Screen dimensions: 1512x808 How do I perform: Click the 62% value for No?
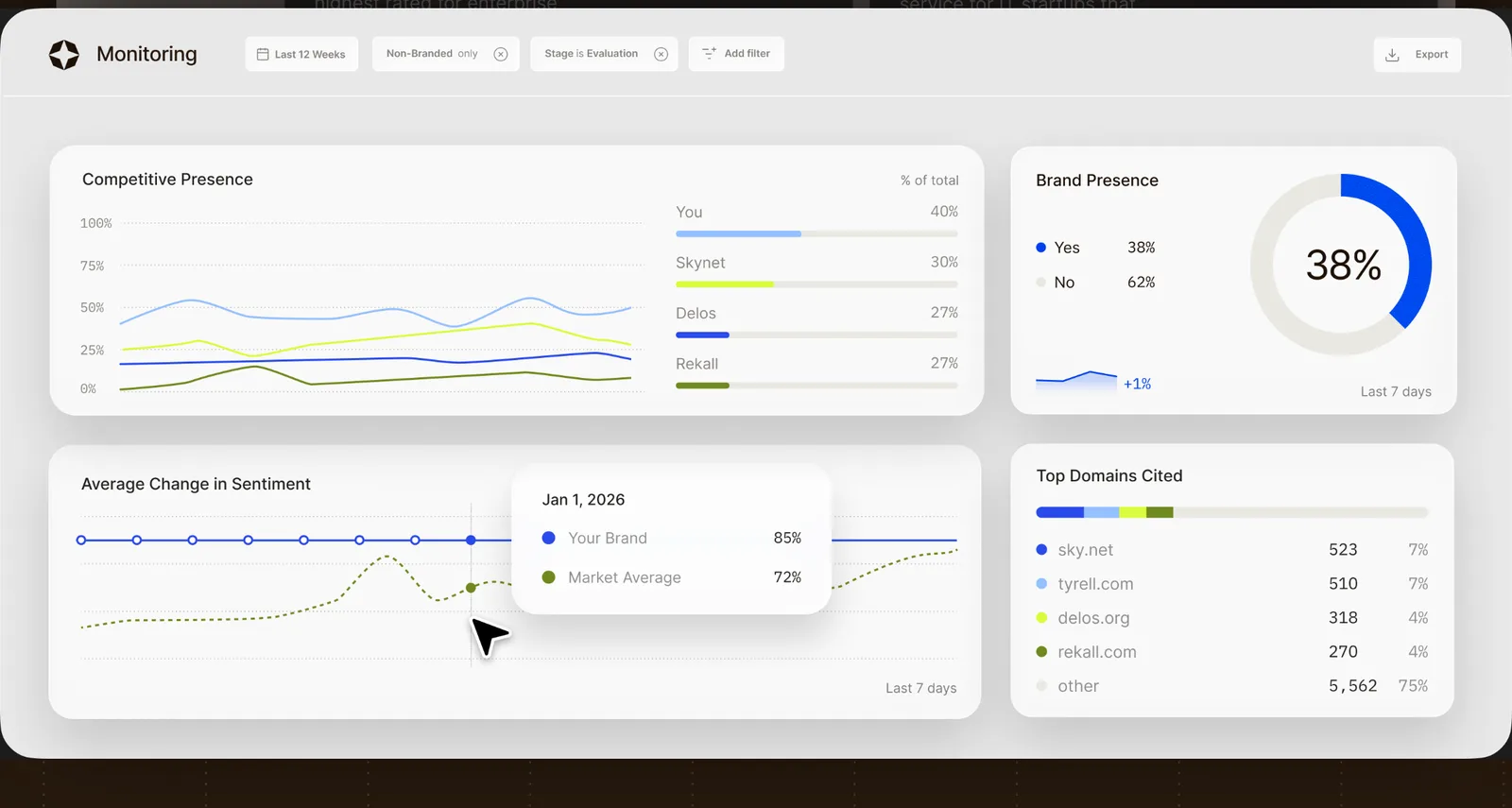click(x=1142, y=283)
